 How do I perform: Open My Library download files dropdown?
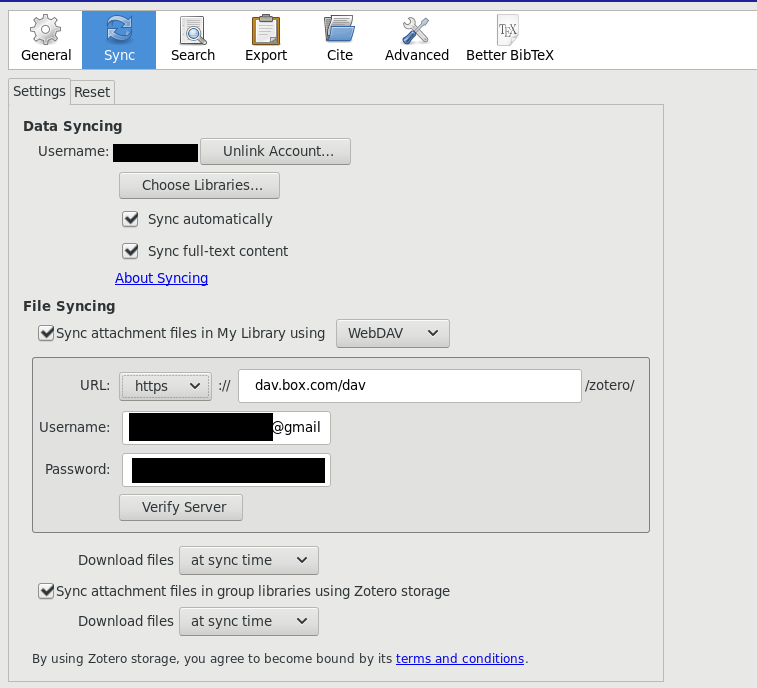click(x=249, y=560)
